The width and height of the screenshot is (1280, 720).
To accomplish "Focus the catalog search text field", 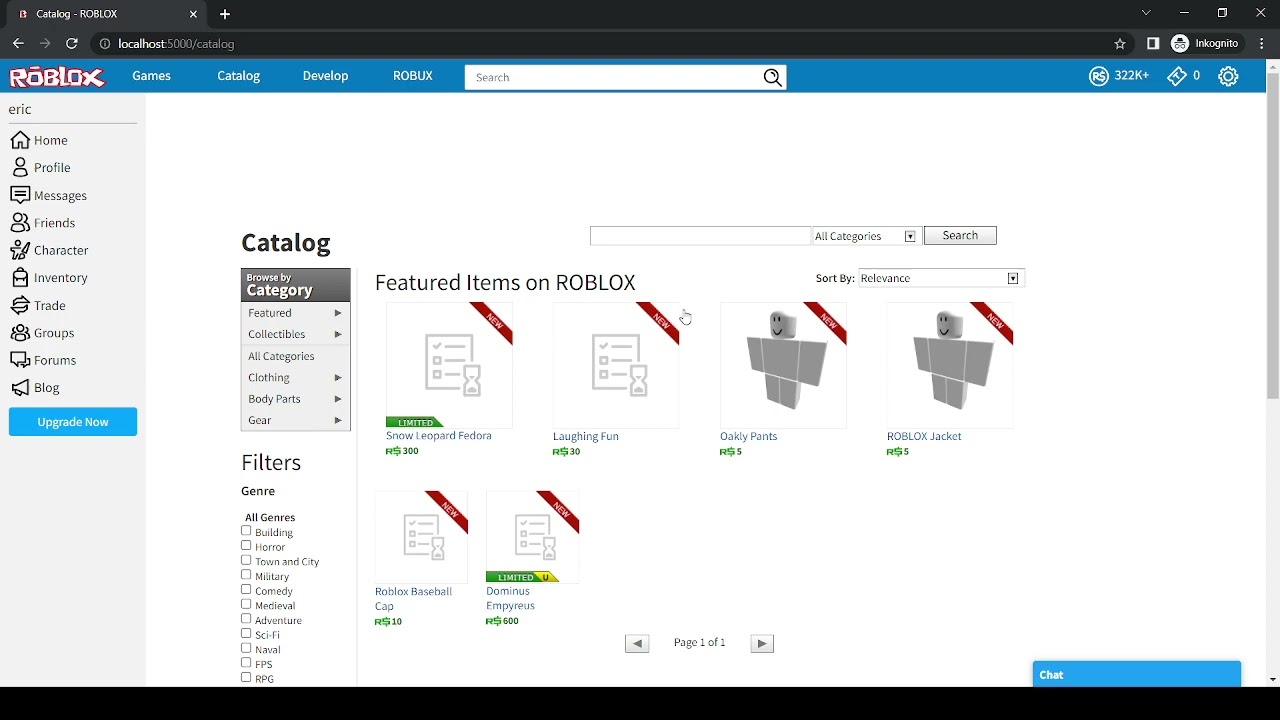I will pyautogui.click(x=700, y=236).
